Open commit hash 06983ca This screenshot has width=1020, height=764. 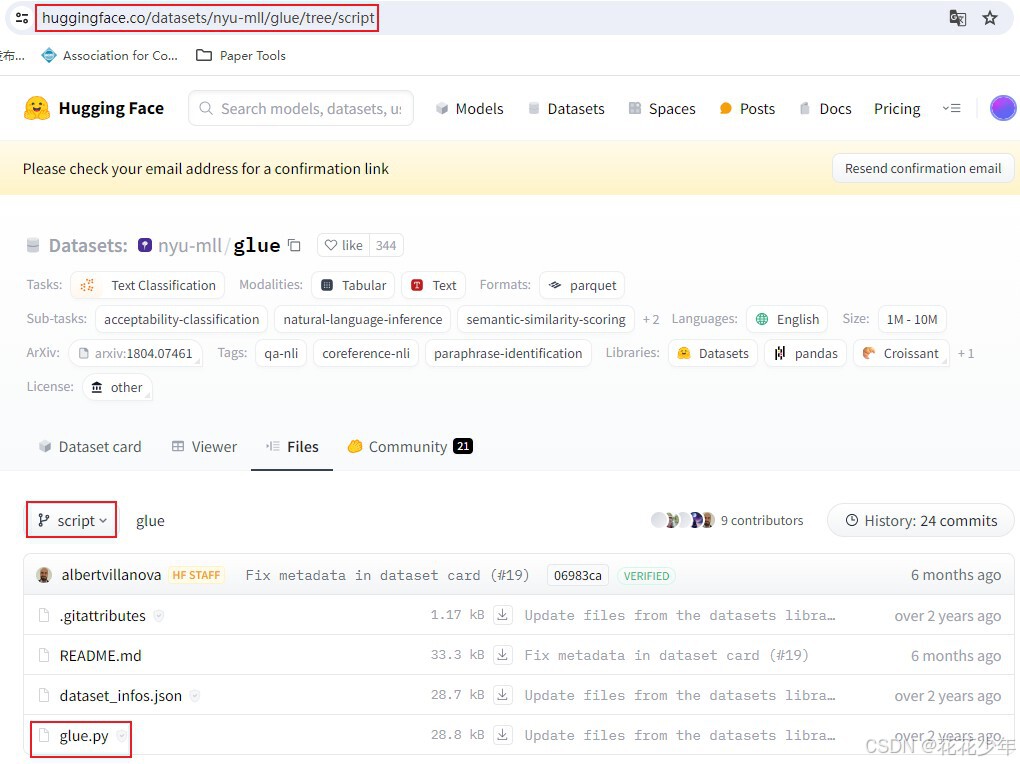[x=578, y=575]
